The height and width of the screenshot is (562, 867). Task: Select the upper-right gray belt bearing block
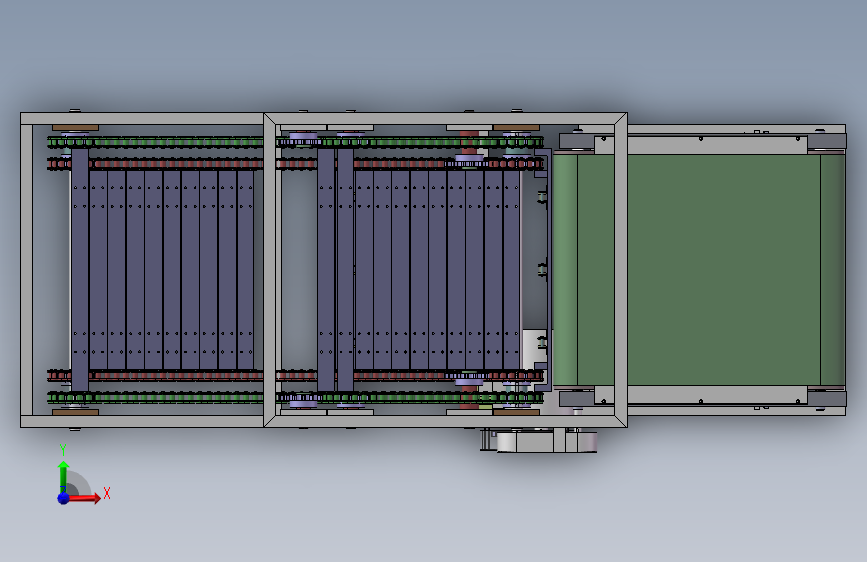coord(827,141)
